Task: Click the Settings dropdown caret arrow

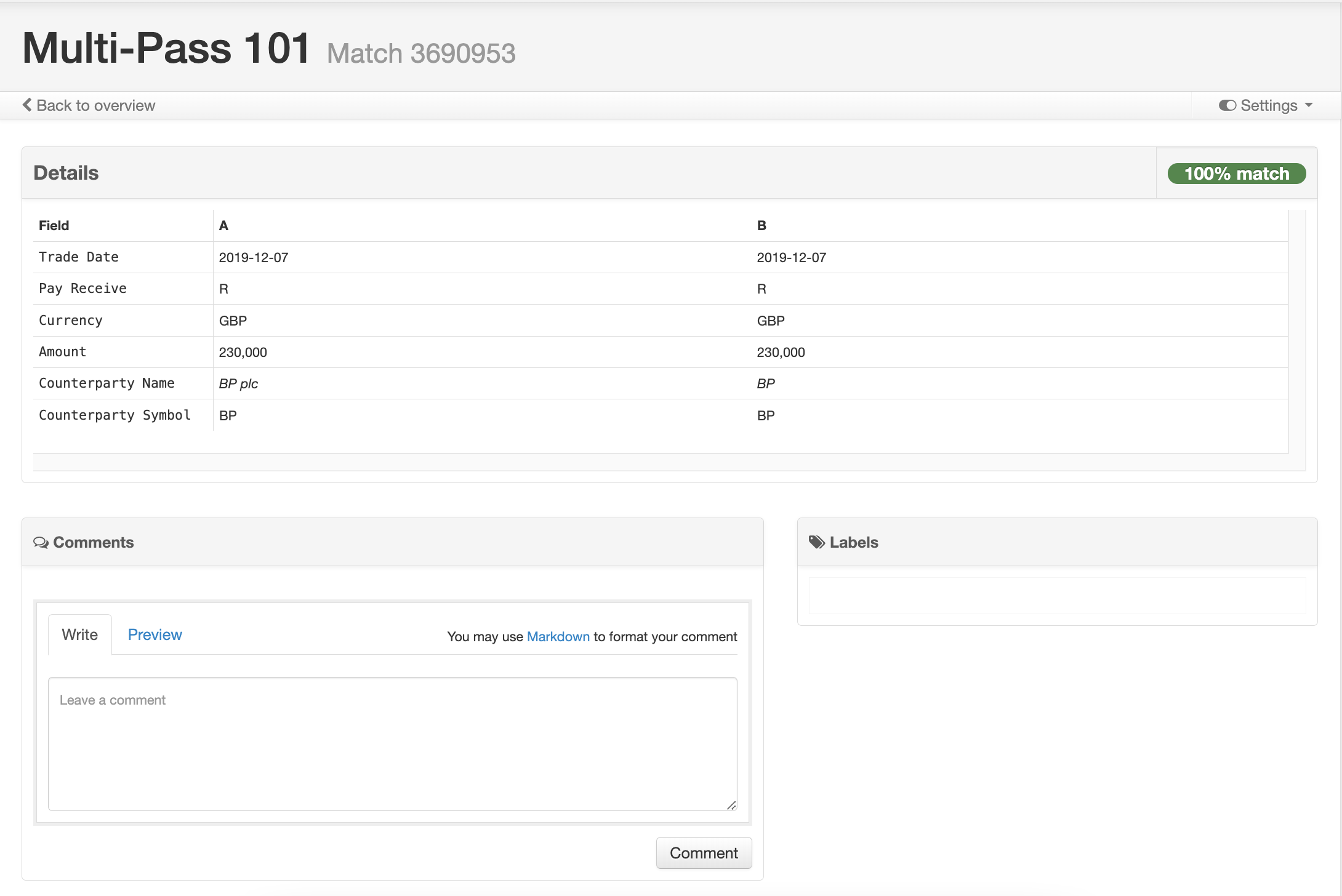Action: [1309, 105]
